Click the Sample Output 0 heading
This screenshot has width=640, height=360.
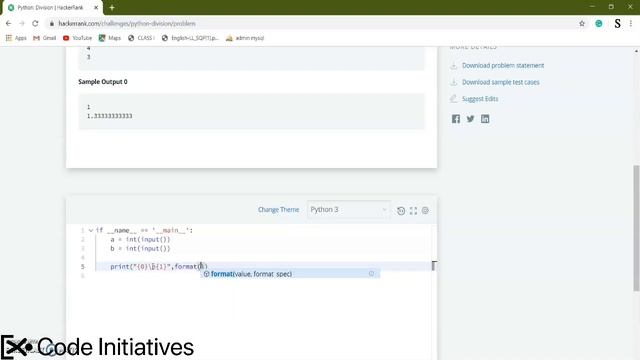coord(103,82)
